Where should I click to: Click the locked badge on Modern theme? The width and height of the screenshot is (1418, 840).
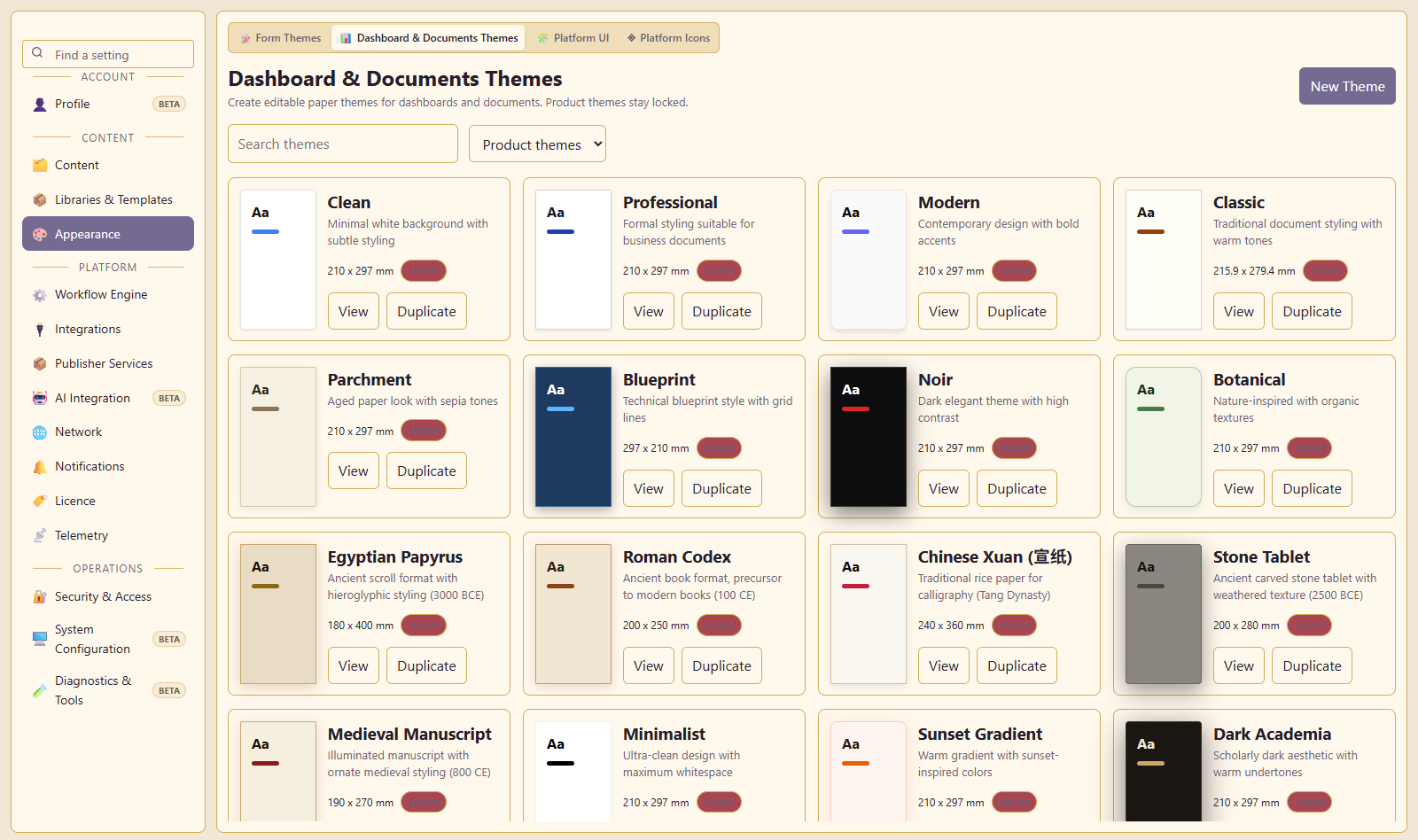pyautogui.click(x=1014, y=271)
